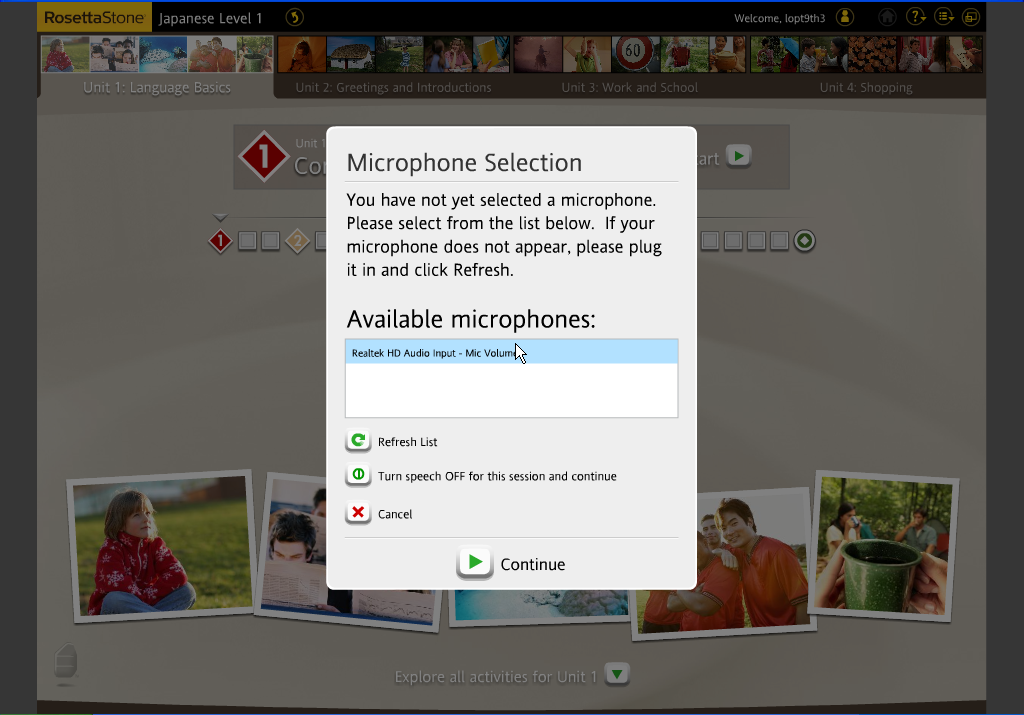This screenshot has height=715, width=1024.
Task: Click the Continue button label
Action: pyautogui.click(x=532, y=564)
